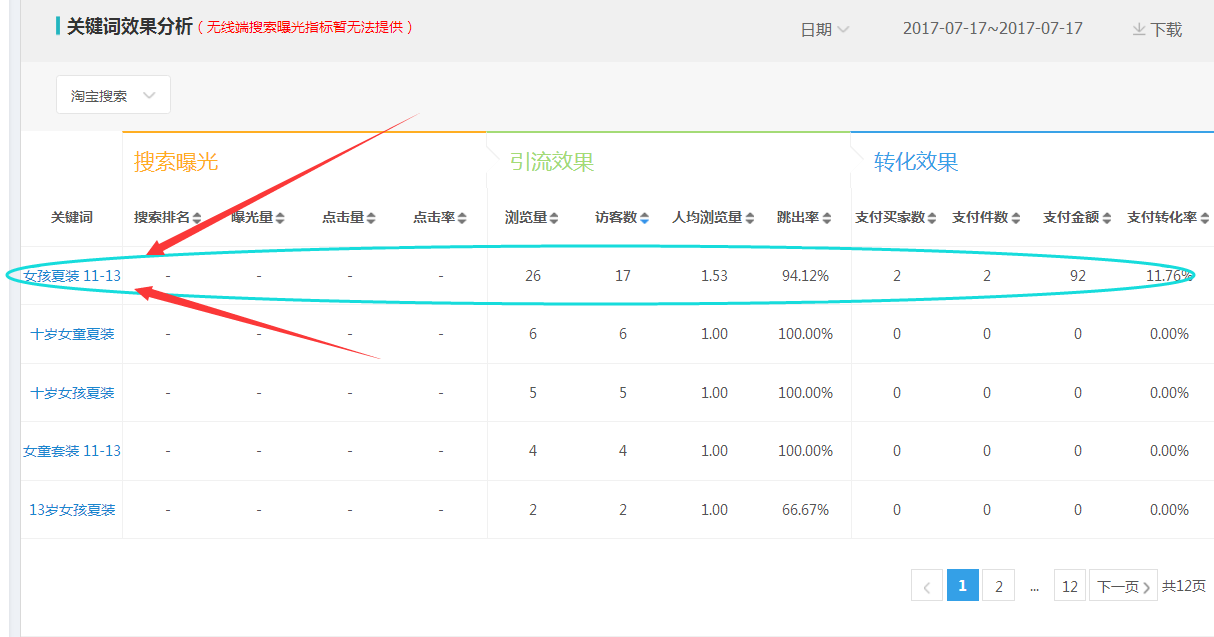Expand the 日期 date dropdown
Viewport: 1214px width, 637px height.
coord(825,29)
